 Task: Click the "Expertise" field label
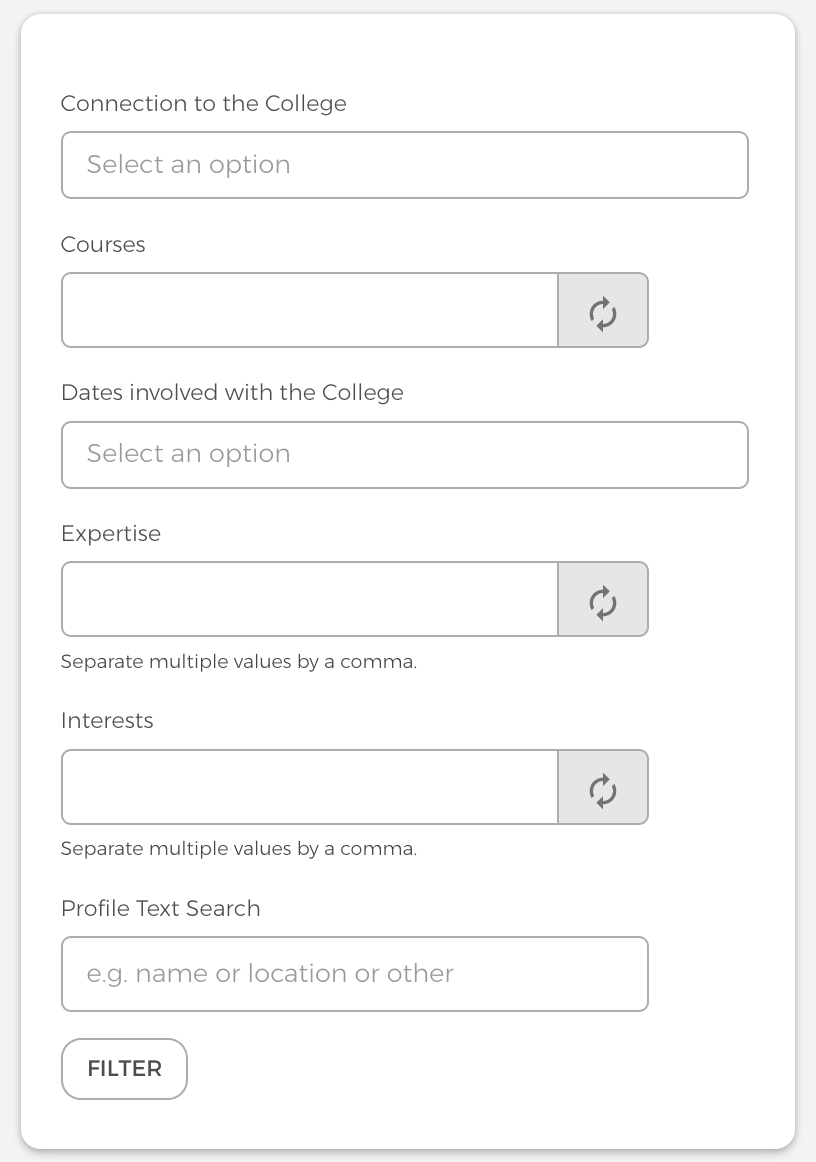coord(111,534)
